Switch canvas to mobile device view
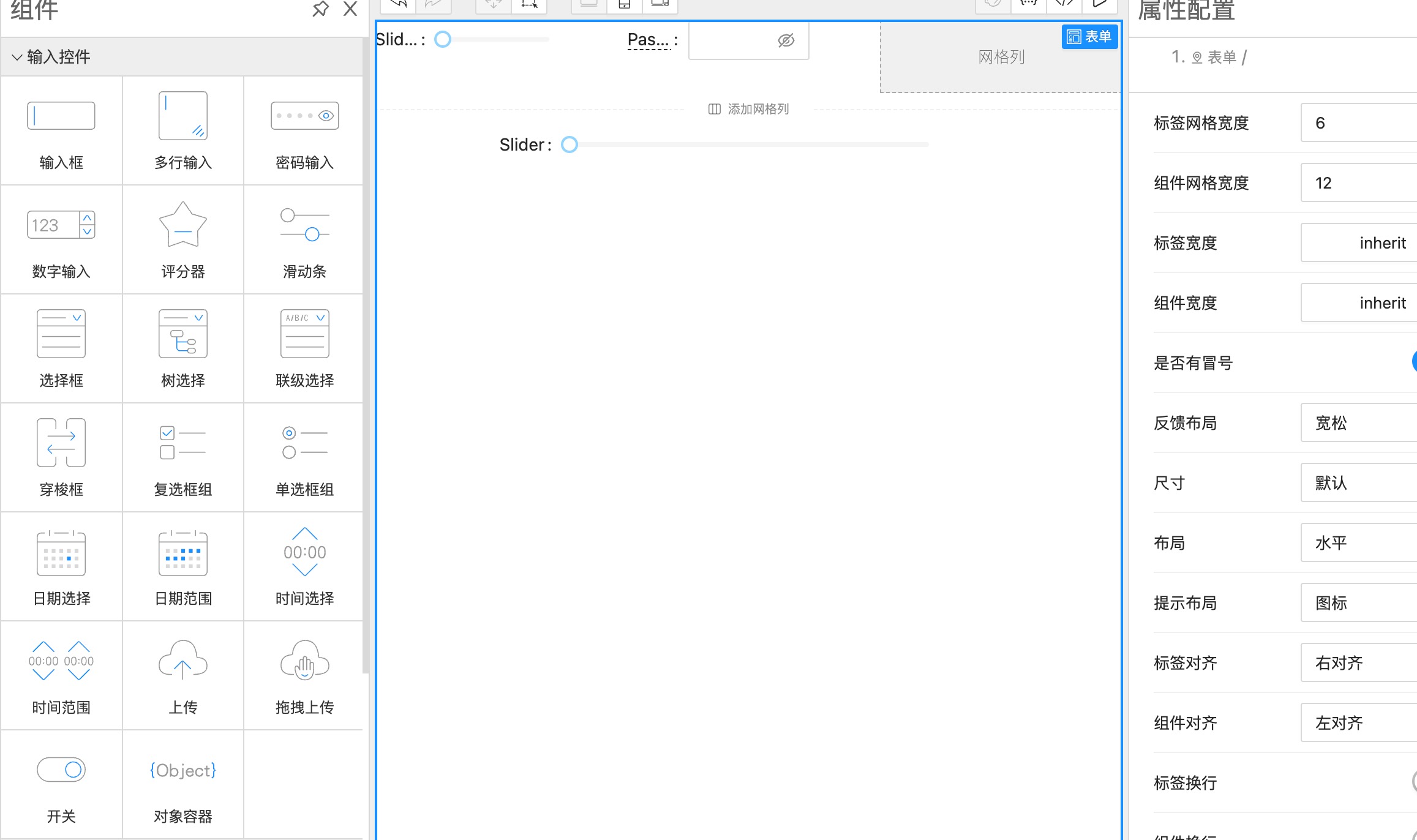The height and width of the screenshot is (840, 1417). (x=625, y=5)
